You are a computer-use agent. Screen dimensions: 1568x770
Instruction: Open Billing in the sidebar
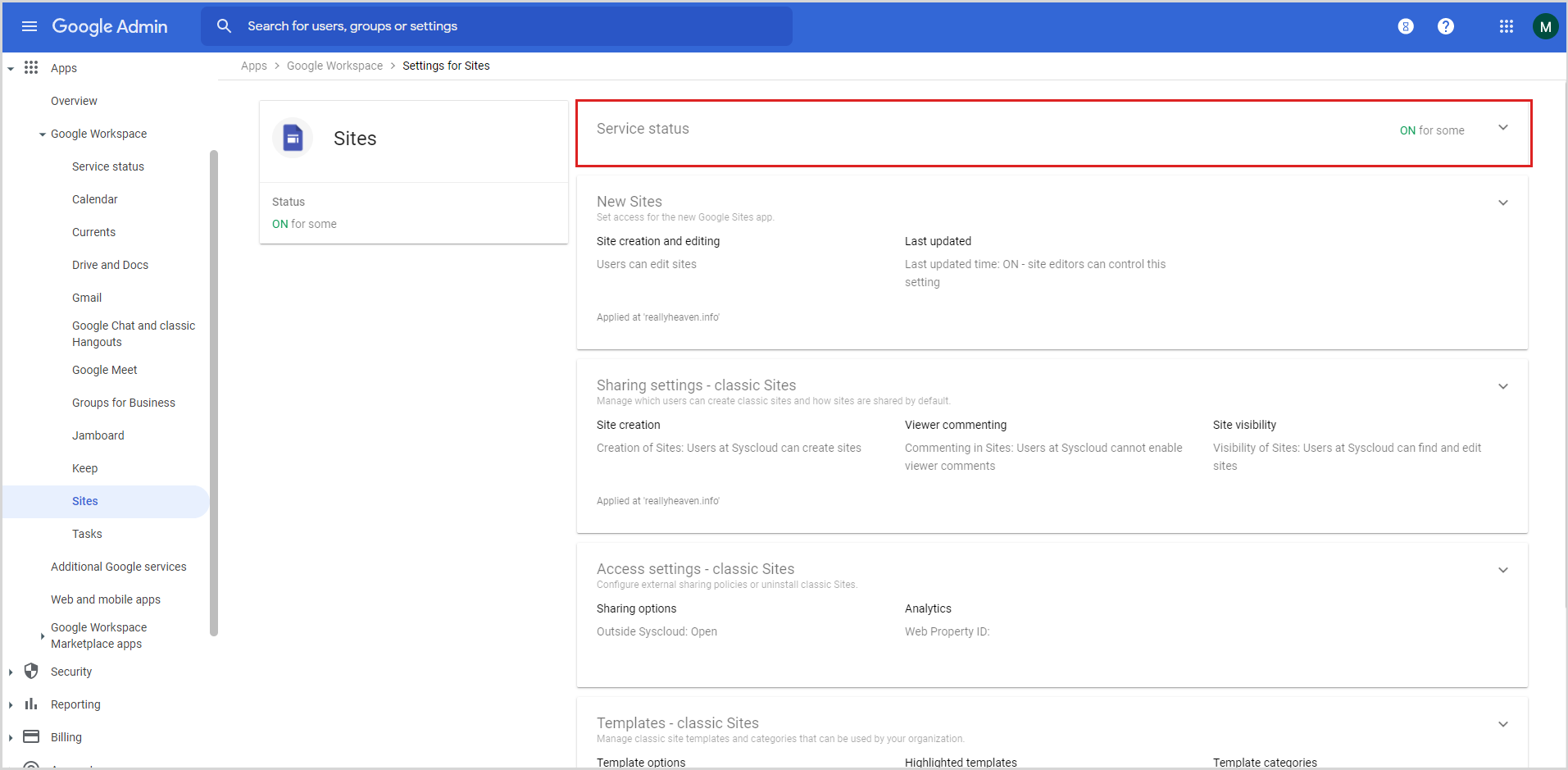pyautogui.click(x=66, y=737)
